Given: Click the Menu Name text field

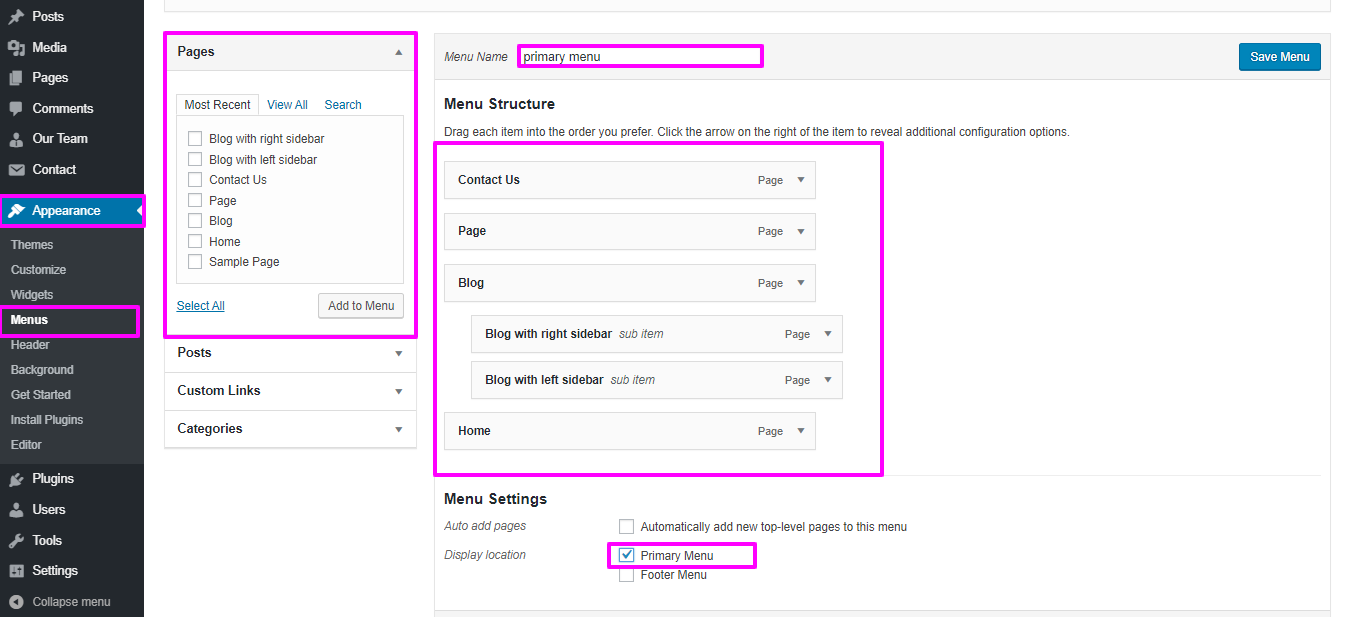Looking at the screenshot, I should click(640, 57).
